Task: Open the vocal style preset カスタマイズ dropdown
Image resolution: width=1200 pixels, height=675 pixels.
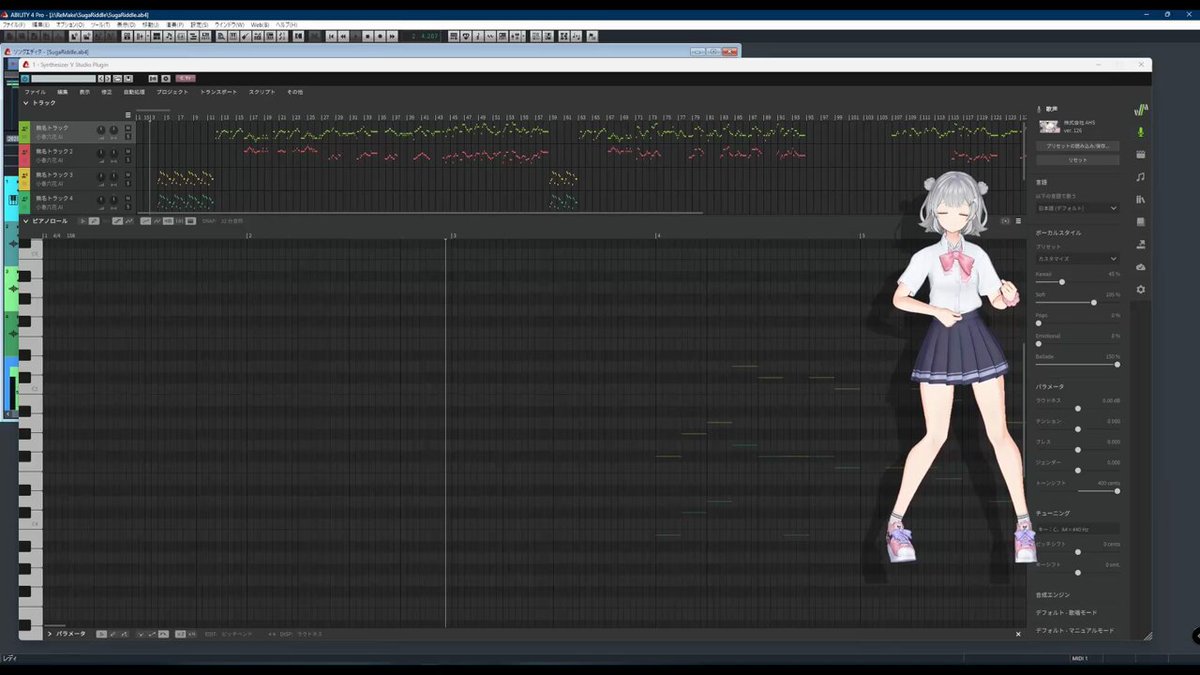Action: [1077, 258]
